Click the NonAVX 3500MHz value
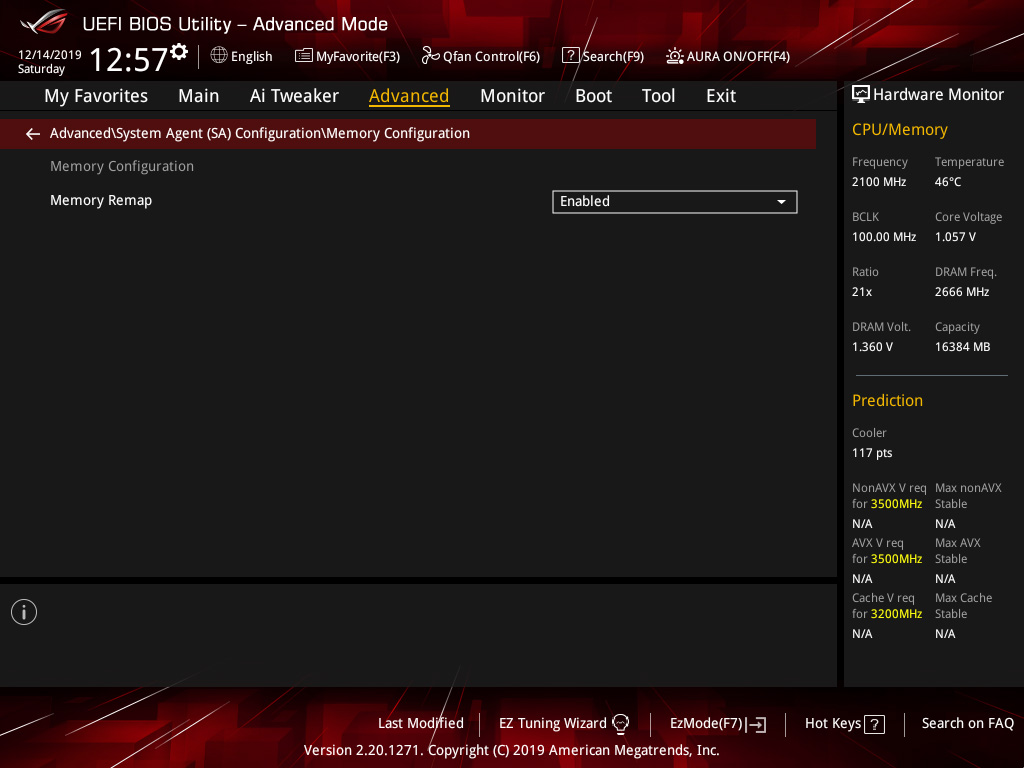 point(897,504)
